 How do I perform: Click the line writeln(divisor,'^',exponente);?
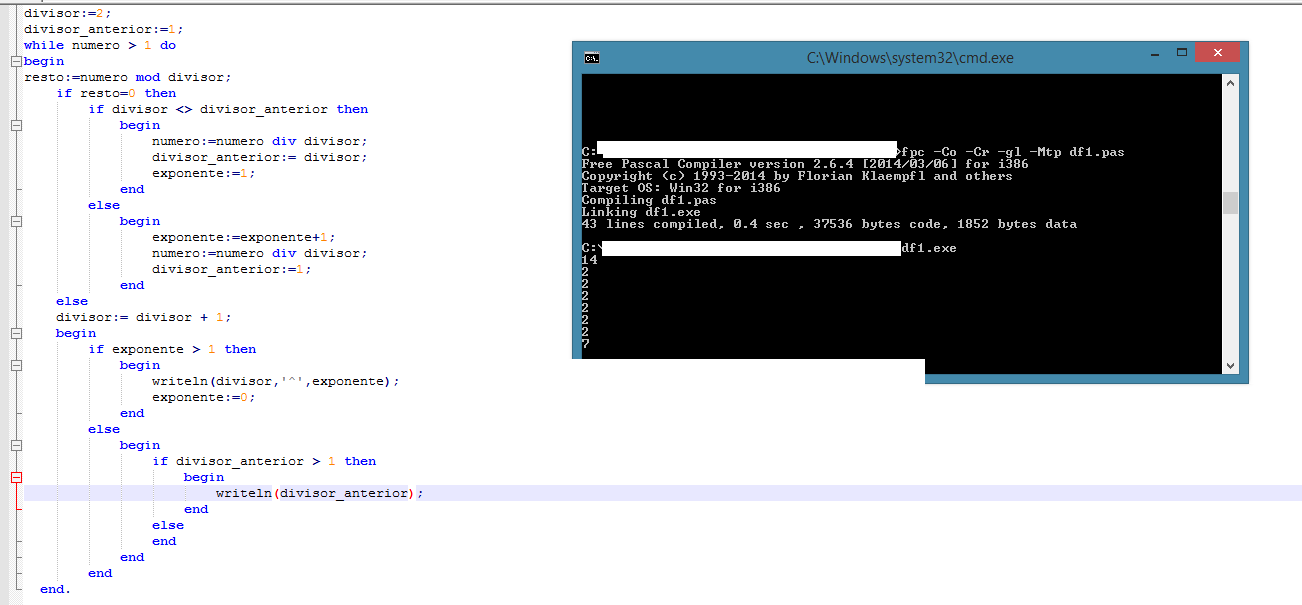[x=276, y=381]
